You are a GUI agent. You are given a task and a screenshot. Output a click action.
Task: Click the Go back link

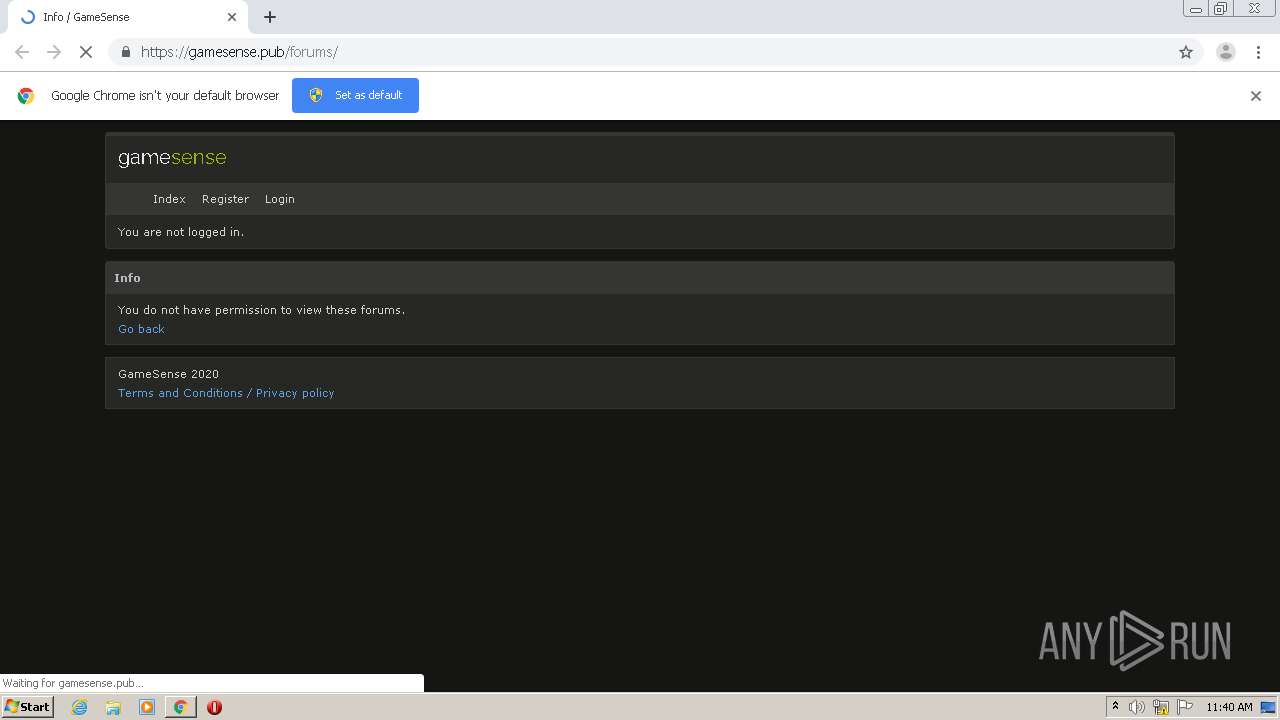(x=141, y=329)
